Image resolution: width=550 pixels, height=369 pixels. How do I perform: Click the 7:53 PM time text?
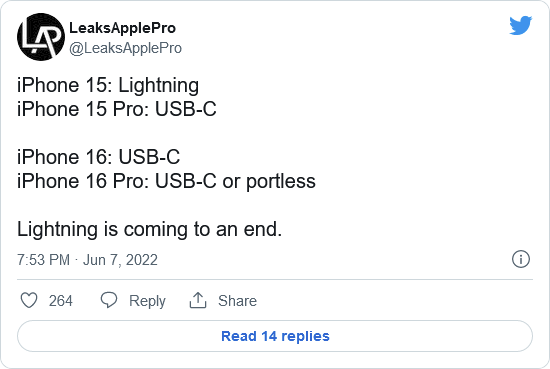pyautogui.click(x=43, y=260)
